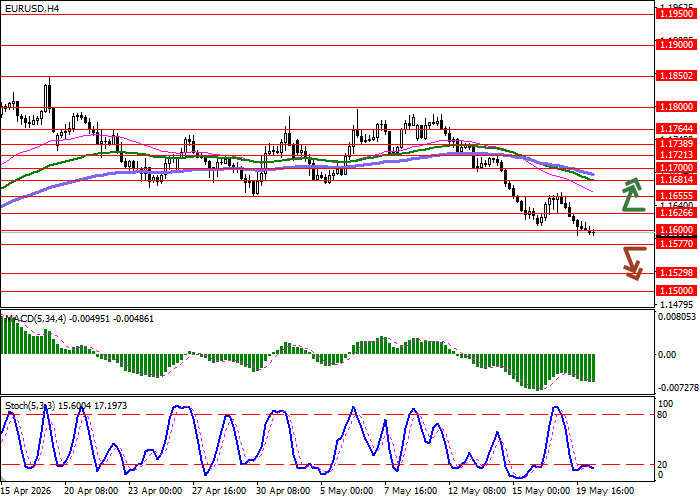Select the 1.15298 price level label
The width and height of the screenshot is (700, 500).
[676, 273]
